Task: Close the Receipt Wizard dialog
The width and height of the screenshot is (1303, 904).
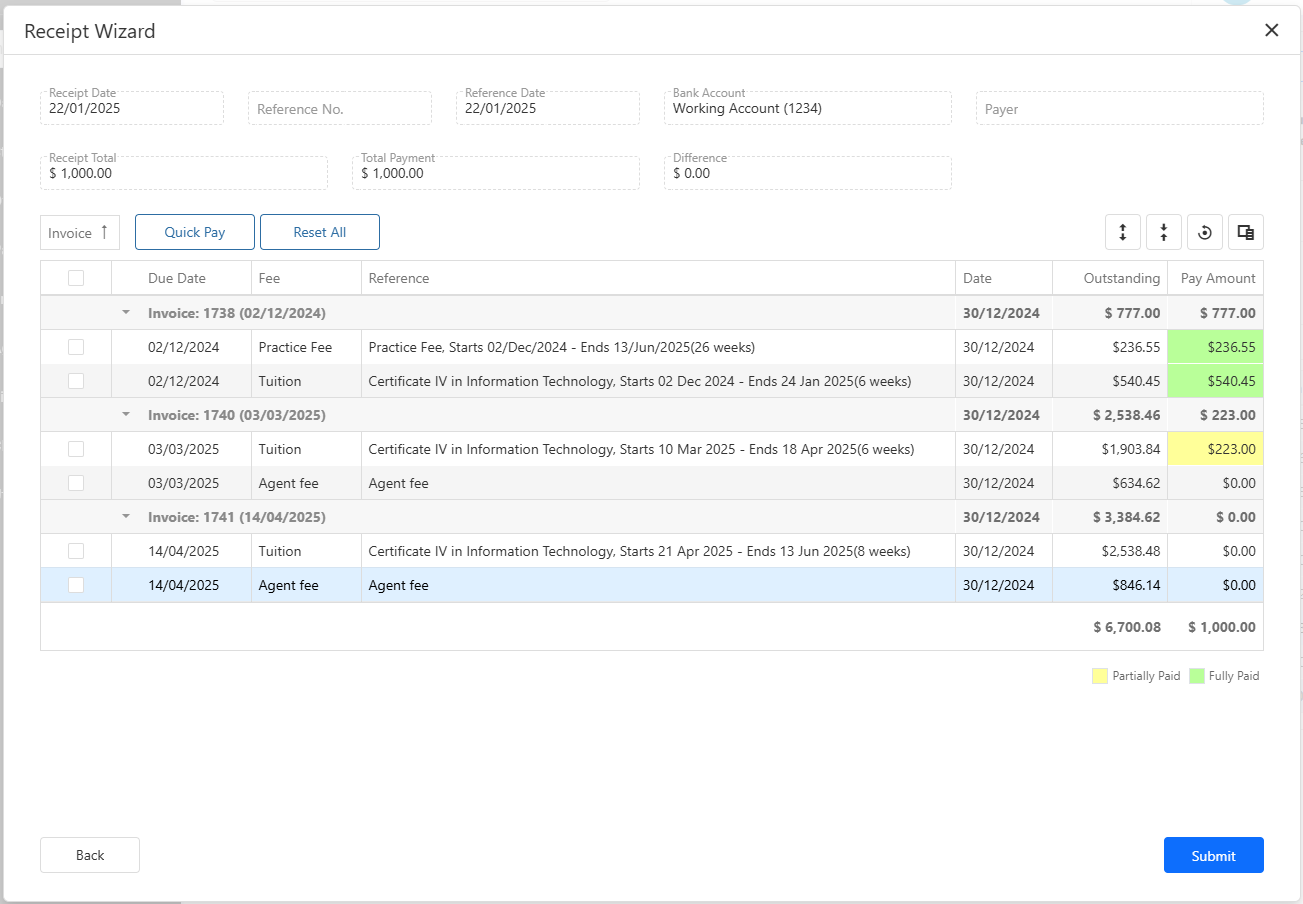Action: (1271, 30)
